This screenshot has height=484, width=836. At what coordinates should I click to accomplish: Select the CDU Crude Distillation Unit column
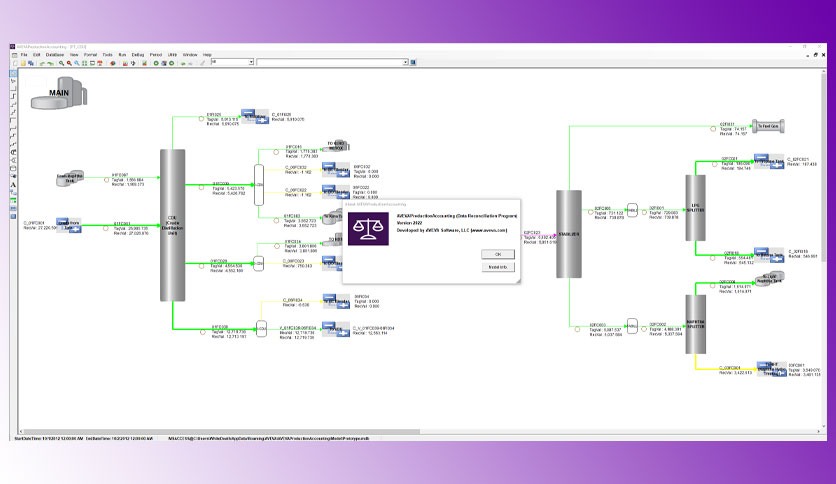coord(172,225)
